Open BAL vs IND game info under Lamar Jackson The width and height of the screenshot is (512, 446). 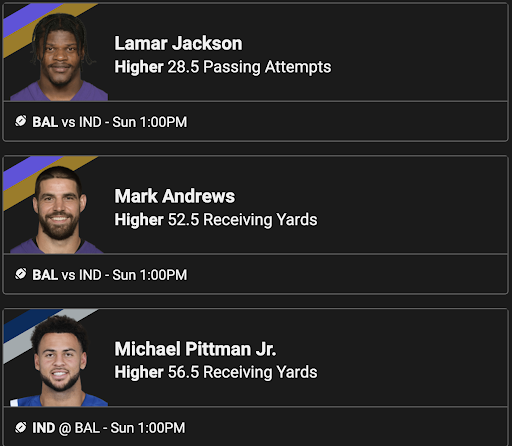coord(110,122)
